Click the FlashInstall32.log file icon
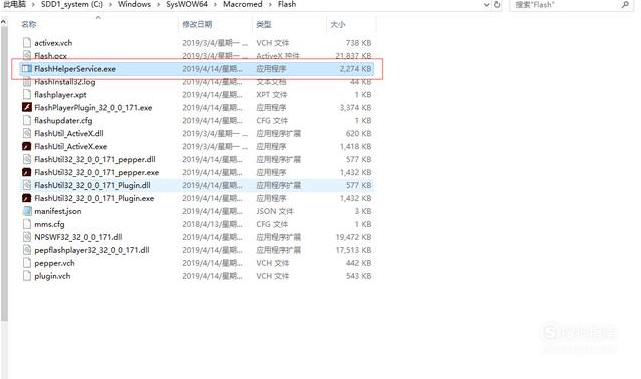 click(x=27, y=82)
